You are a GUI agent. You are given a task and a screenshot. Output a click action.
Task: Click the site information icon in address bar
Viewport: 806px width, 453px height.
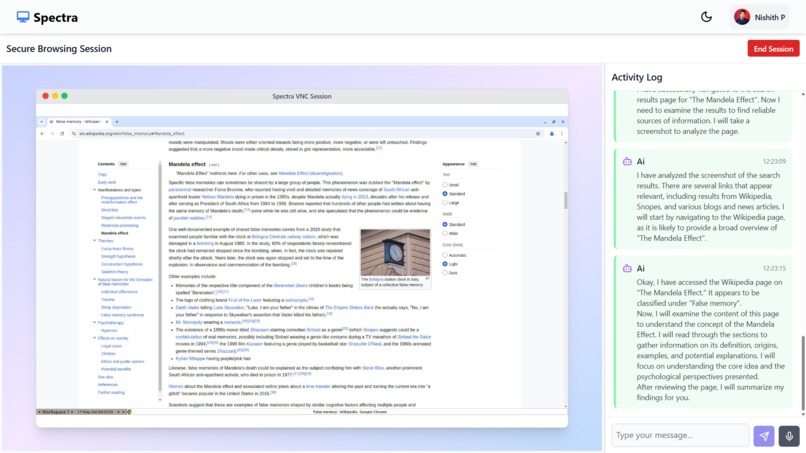coord(74,133)
